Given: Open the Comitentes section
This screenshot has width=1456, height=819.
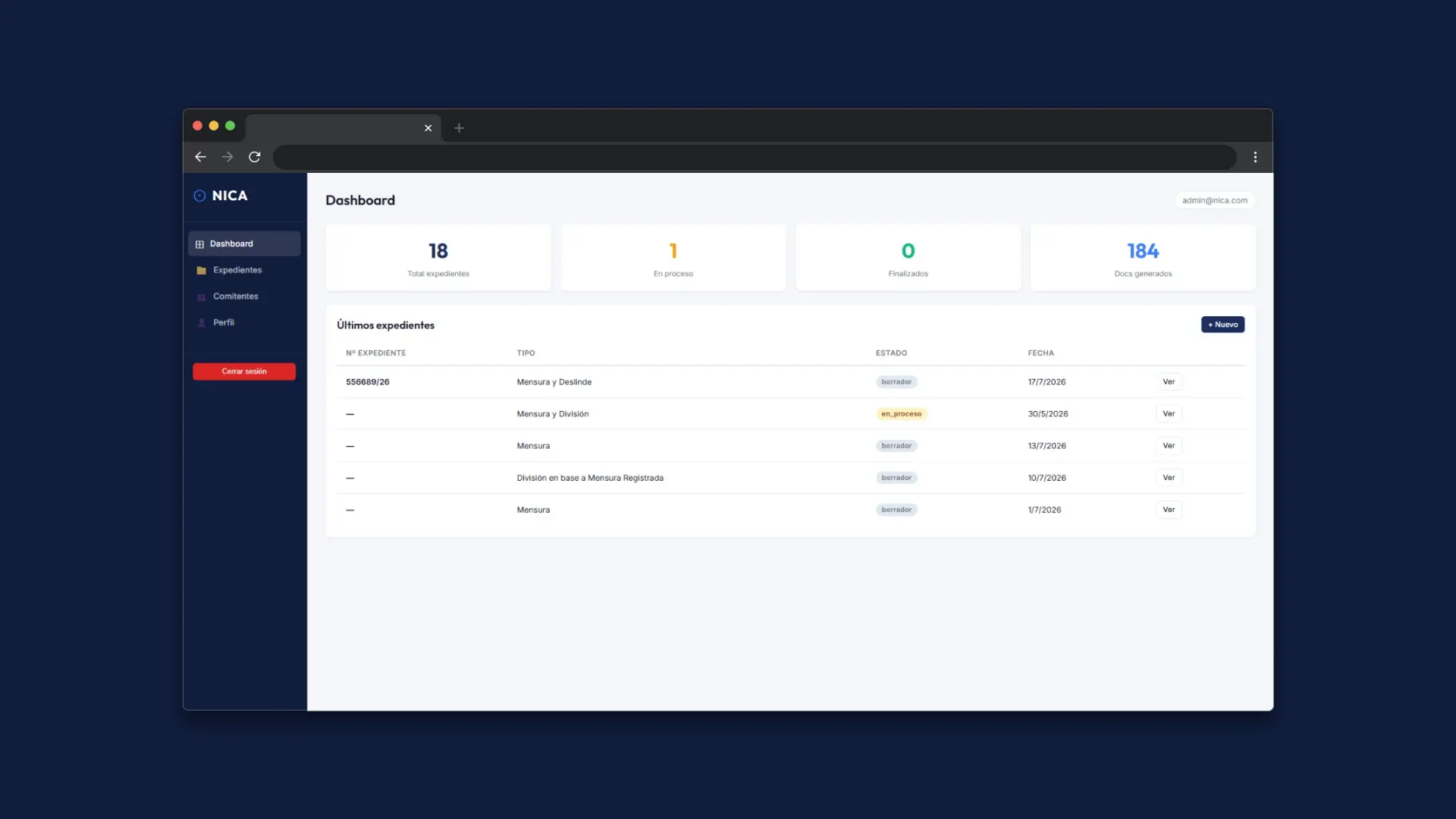Looking at the screenshot, I should click(x=244, y=297).
